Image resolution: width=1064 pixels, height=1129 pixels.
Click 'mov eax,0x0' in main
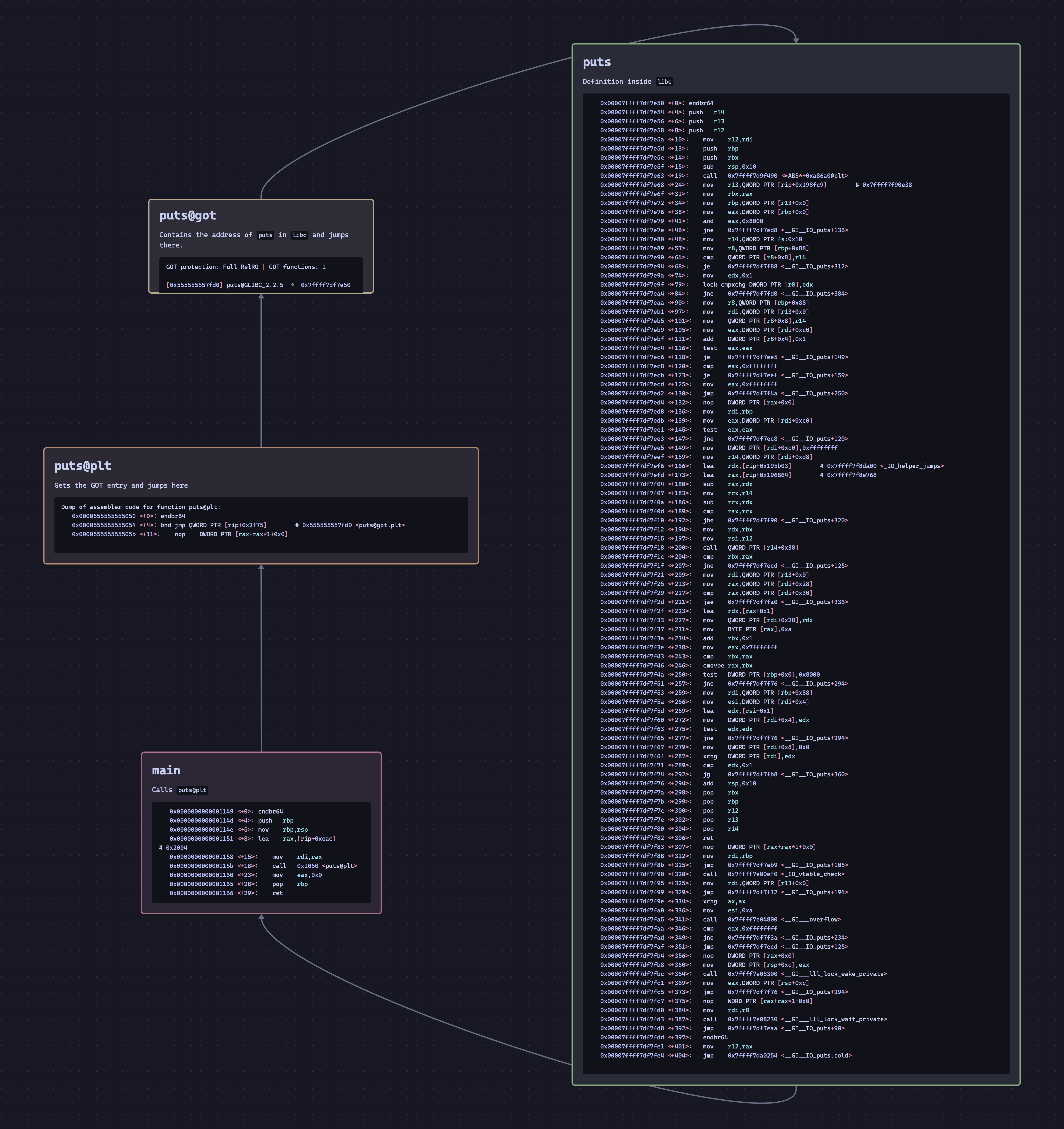297,875
